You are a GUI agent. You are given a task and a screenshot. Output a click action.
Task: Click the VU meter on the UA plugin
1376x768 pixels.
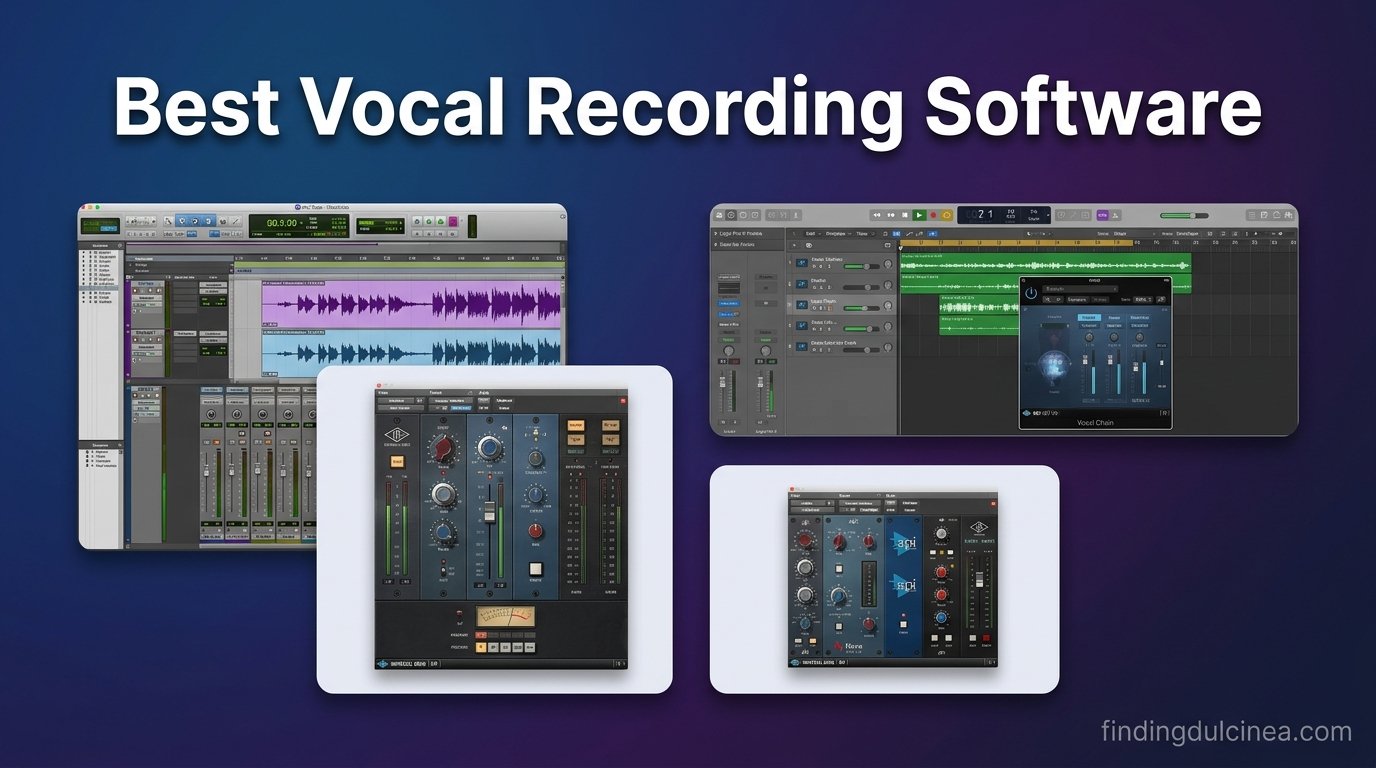[506, 616]
